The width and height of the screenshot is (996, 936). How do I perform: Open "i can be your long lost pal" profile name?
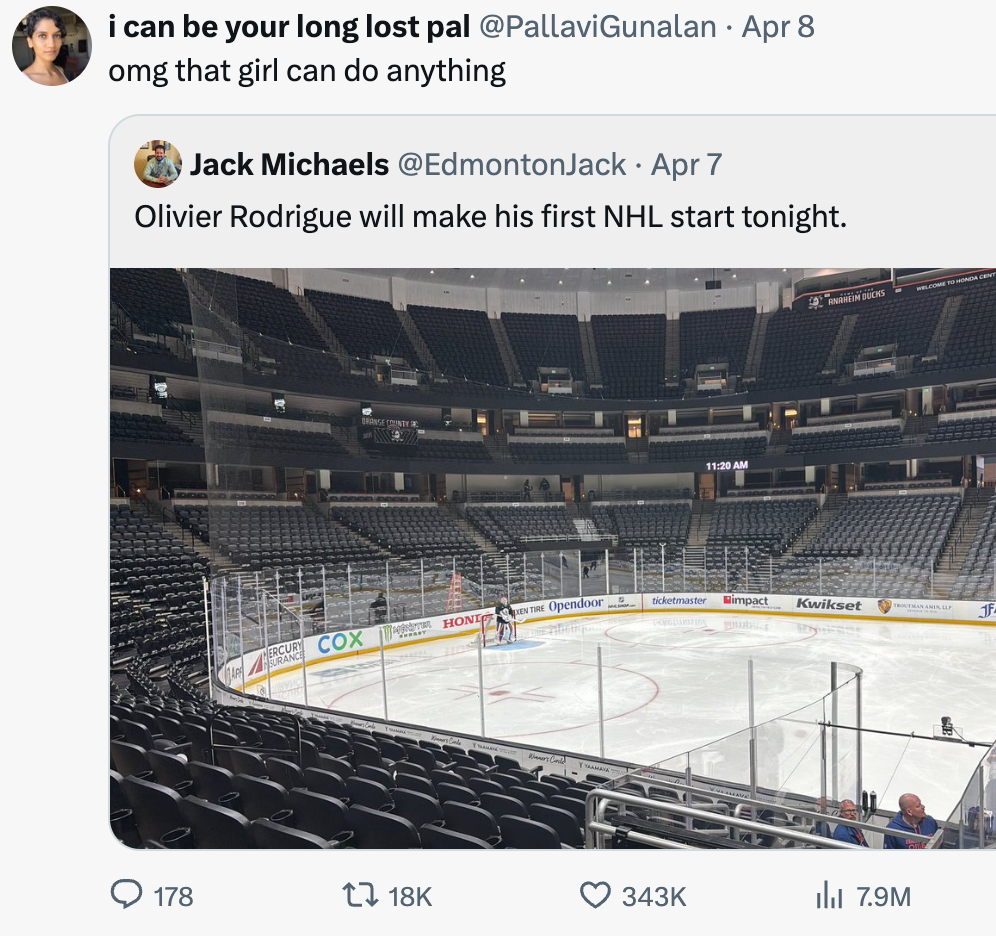point(289,27)
